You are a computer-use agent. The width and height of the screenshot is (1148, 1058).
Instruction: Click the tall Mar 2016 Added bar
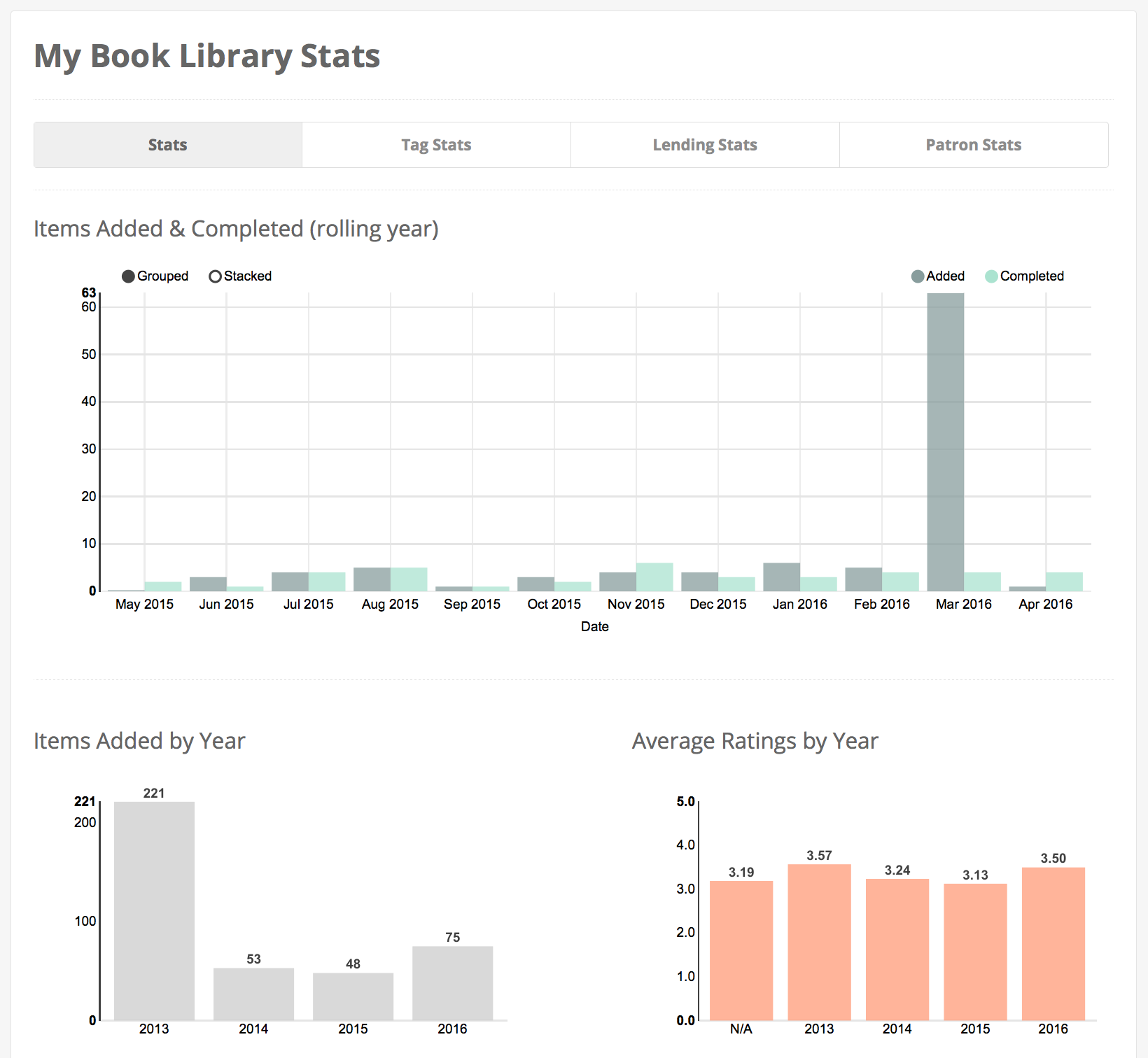coord(945,441)
